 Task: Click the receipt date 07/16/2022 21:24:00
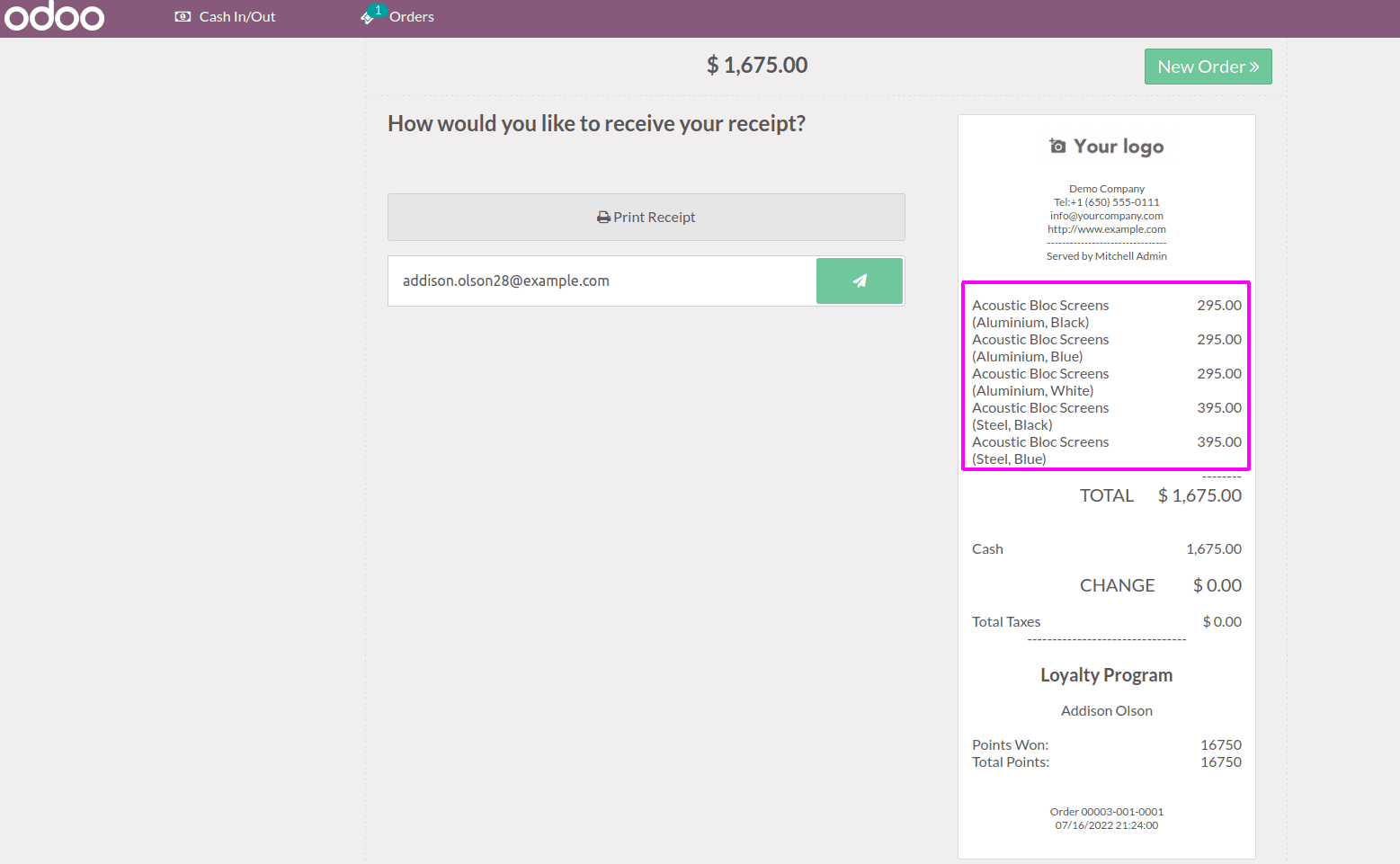[x=1106, y=825]
